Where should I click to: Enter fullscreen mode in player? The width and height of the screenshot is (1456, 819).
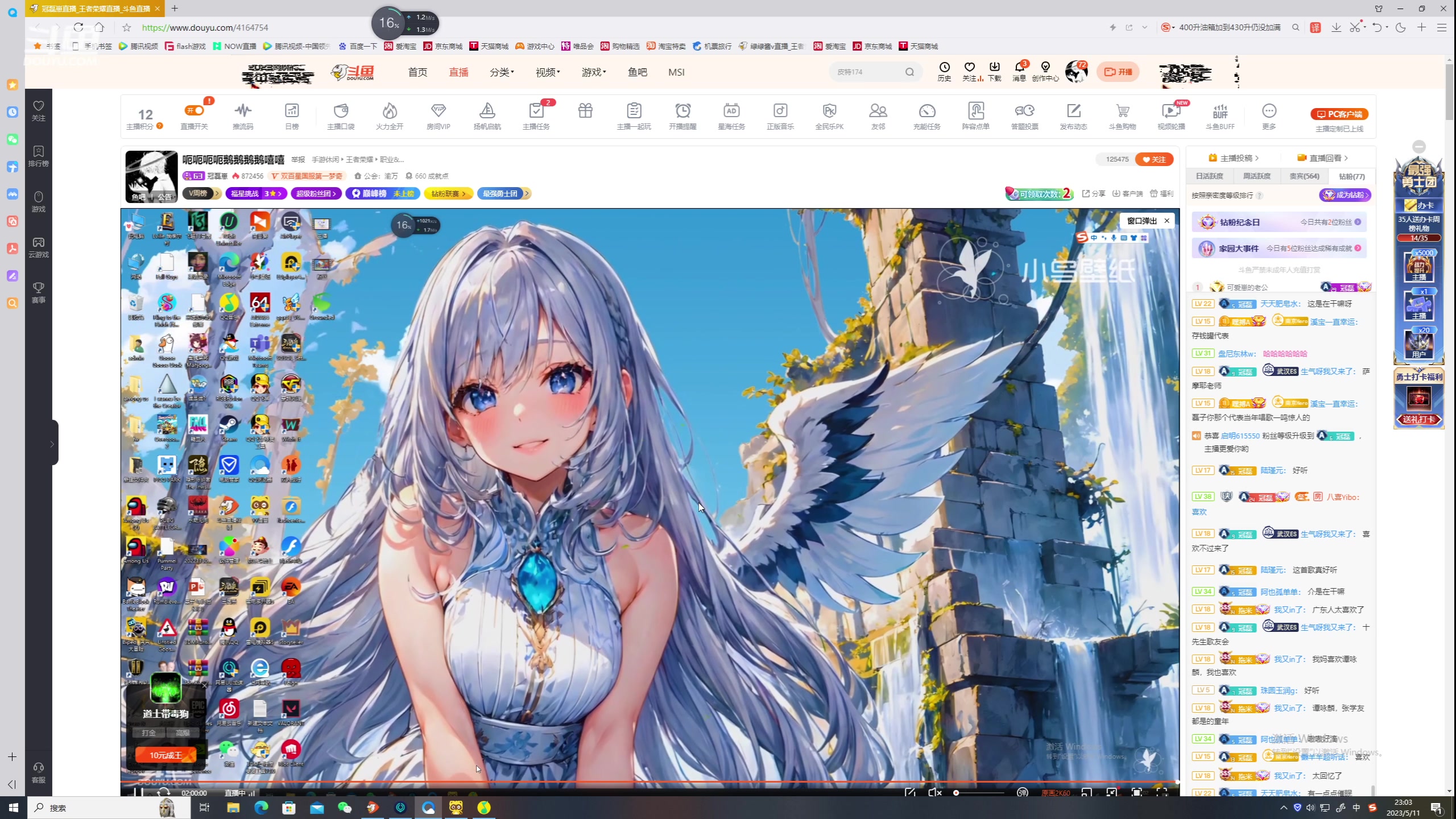(1162, 792)
